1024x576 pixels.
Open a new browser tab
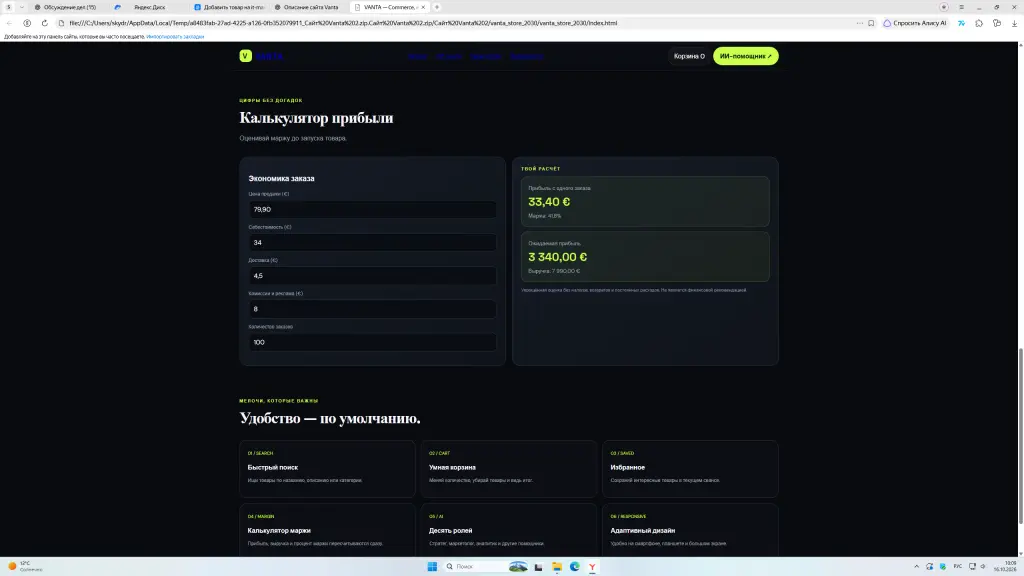[x=437, y=7]
